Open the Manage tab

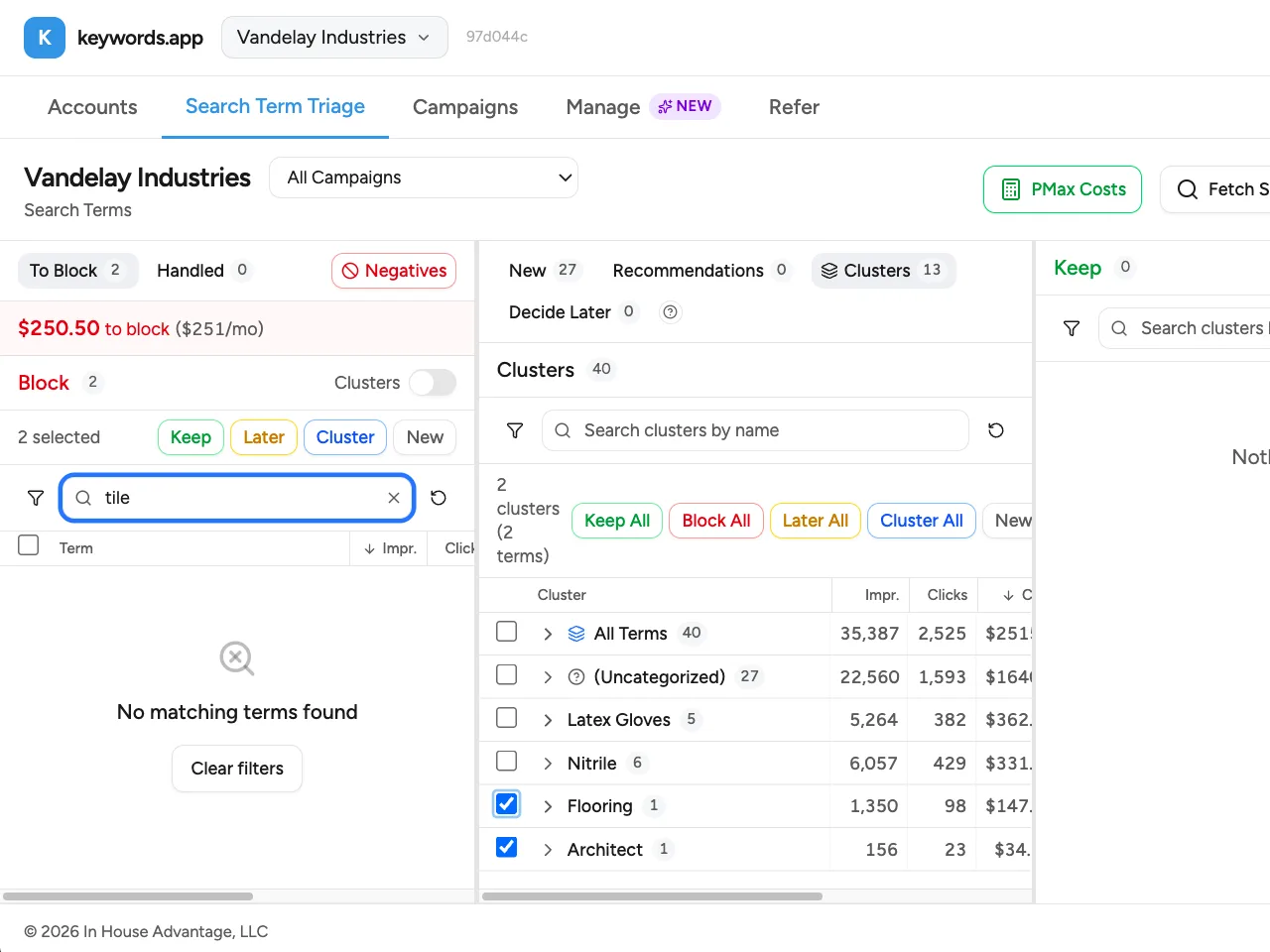(x=602, y=107)
